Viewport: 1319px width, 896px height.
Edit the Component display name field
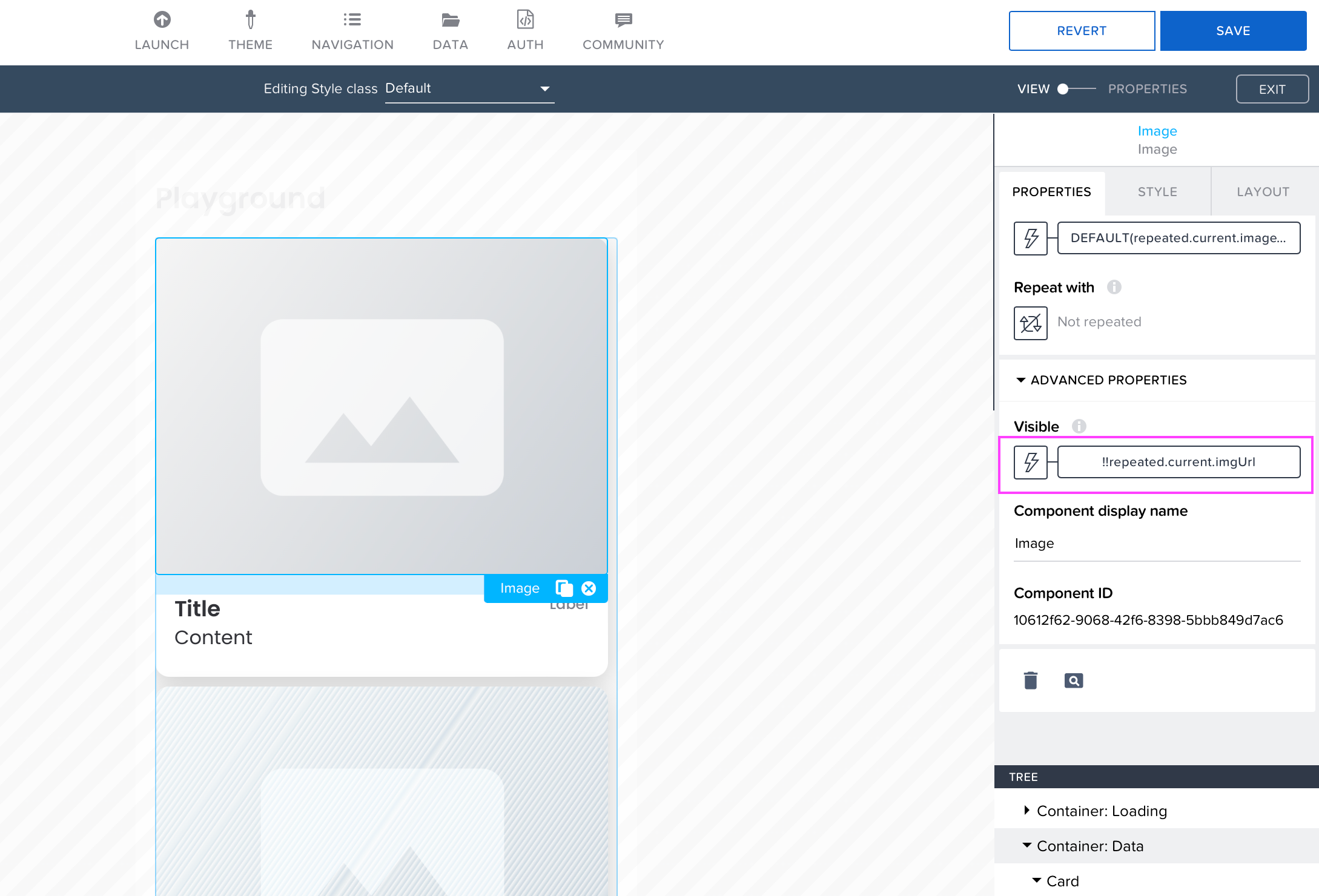pyautogui.click(x=1157, y=544)
